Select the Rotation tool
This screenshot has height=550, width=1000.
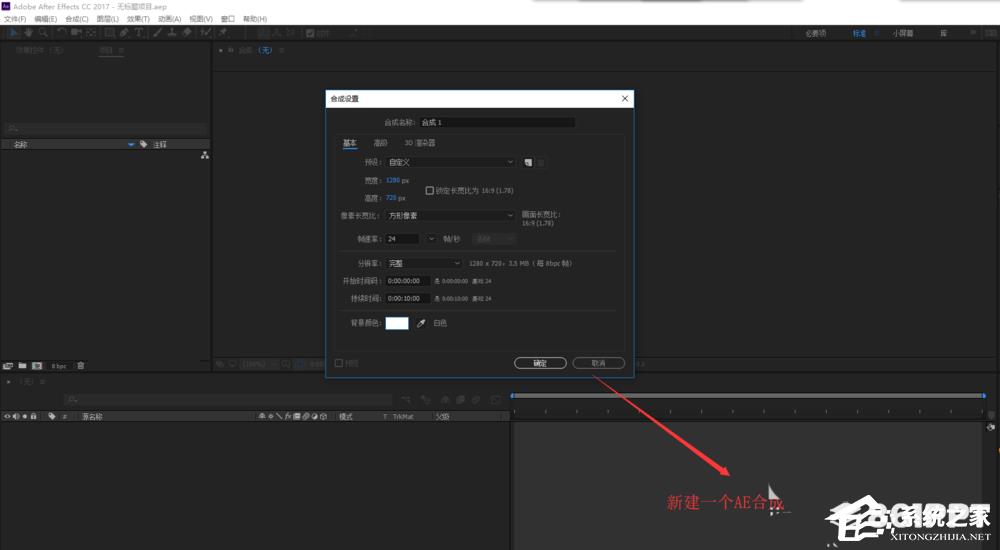pyautogui.click(x=61, y=33)
